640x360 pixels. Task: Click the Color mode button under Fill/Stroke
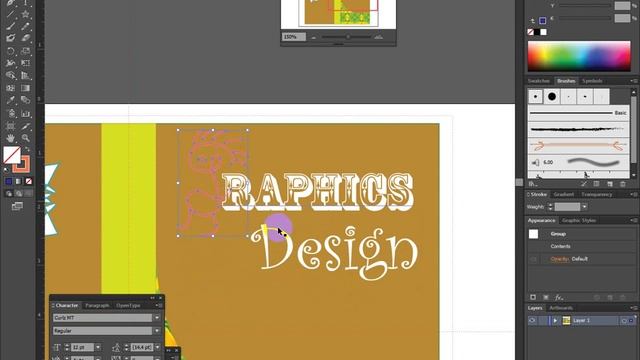pyautogui.click(x=9, y=181)
